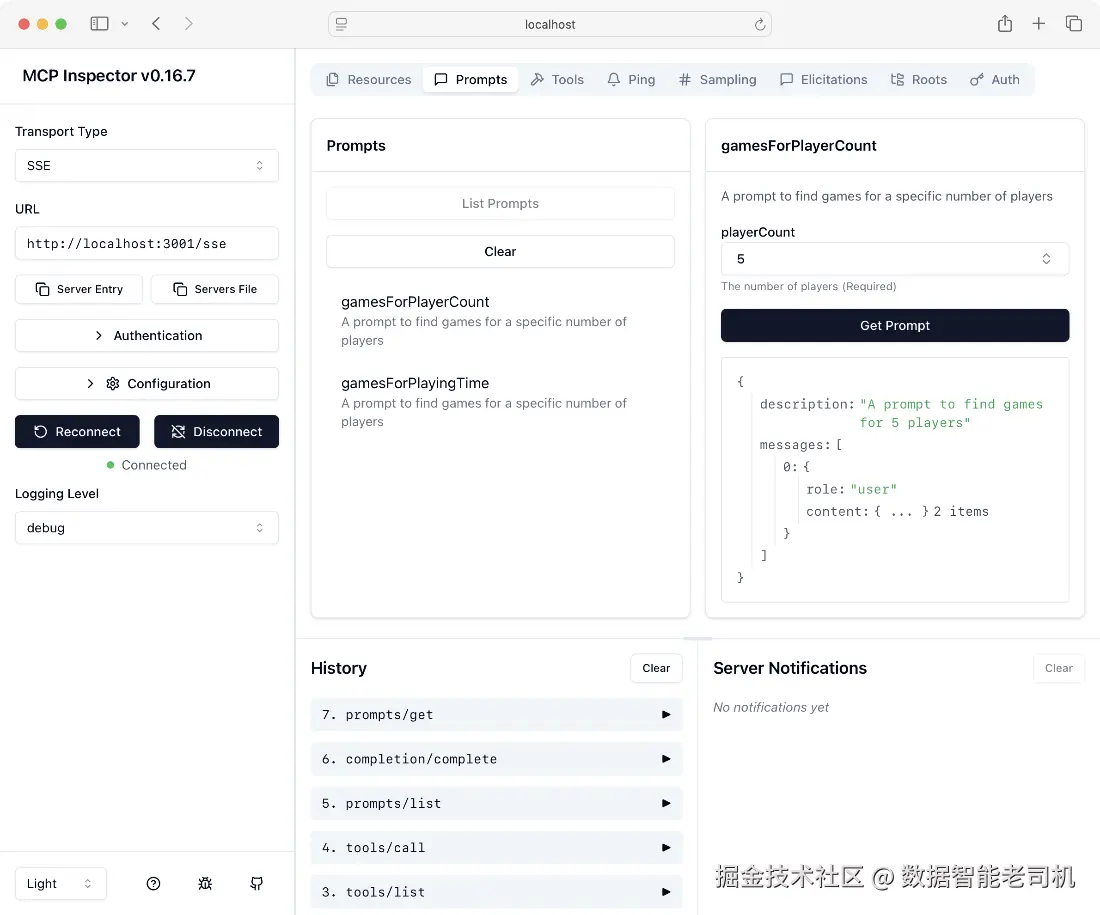The width and height of the screenshot is (1100, 915).
Task: Go back with the browser back arrow
Action: pyautogui.click(x=156, y=24)
